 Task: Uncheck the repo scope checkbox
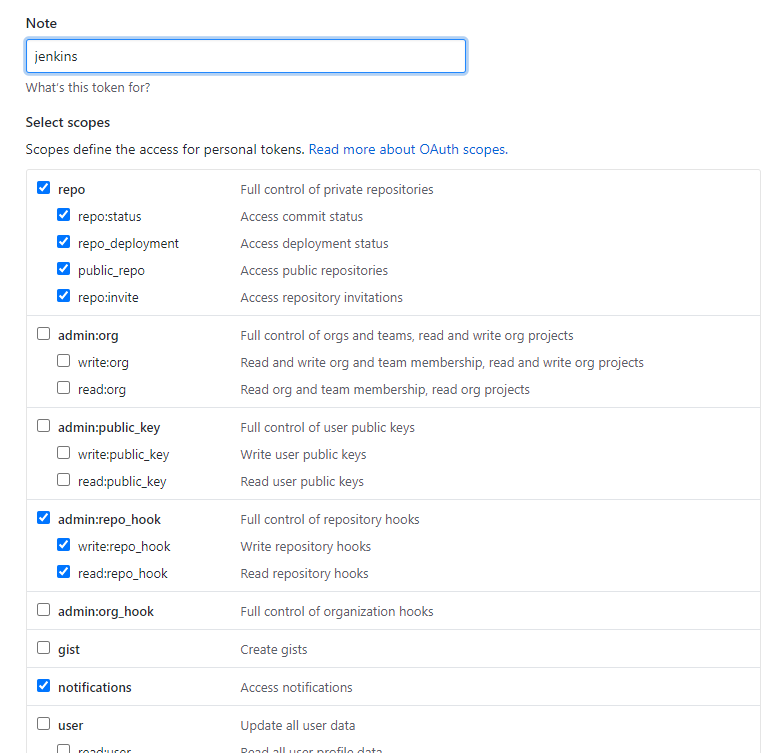(43, 188)
